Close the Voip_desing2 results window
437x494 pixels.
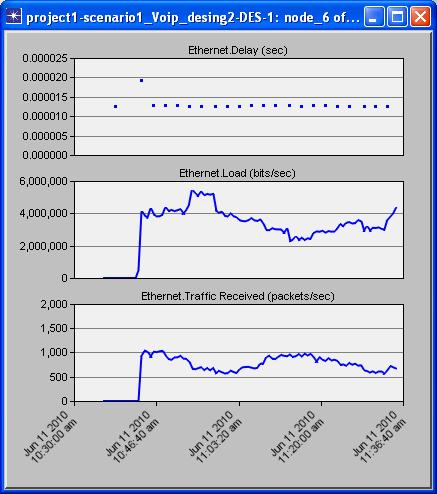tap(420, 17)
